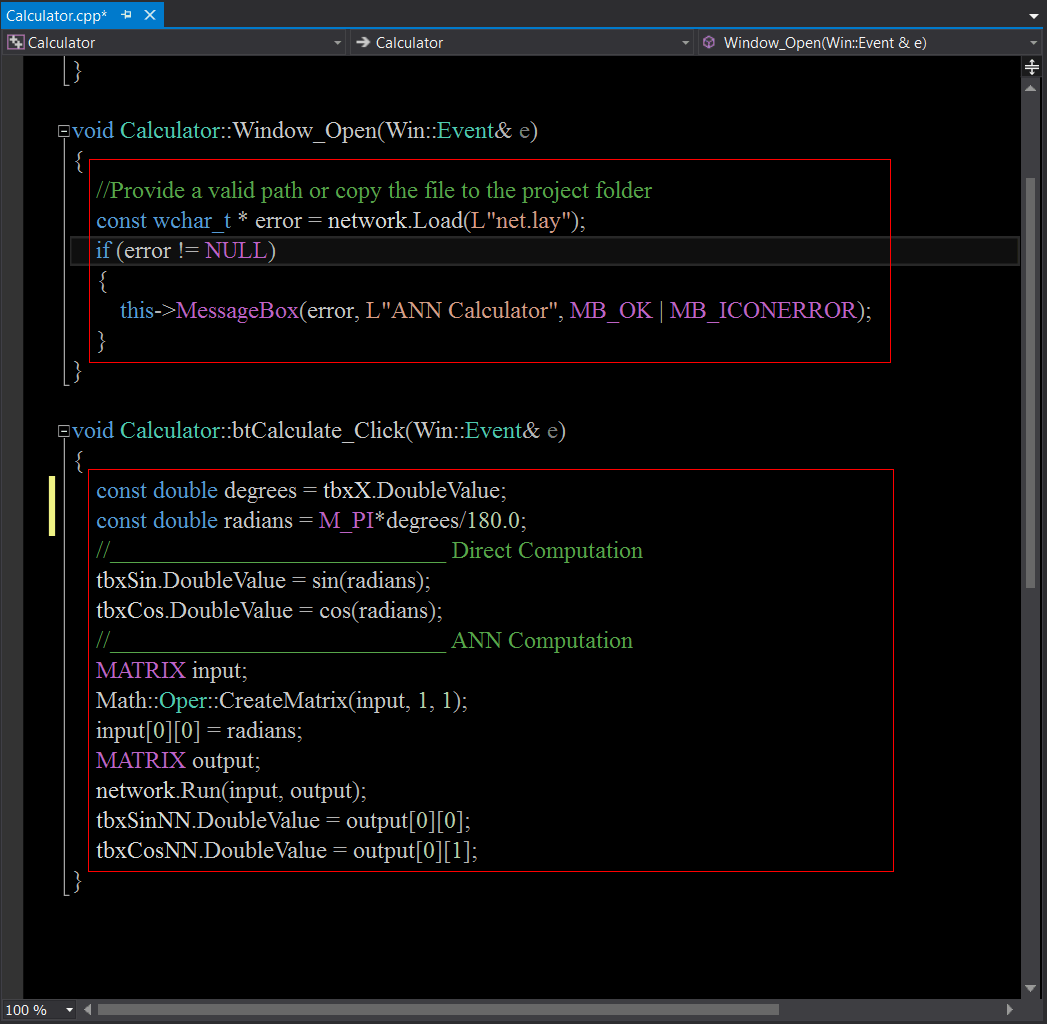Click "cos(radians)" in the tbxCos line
The height and width of the screenshot is (1024, 1047).
point(377,611)
